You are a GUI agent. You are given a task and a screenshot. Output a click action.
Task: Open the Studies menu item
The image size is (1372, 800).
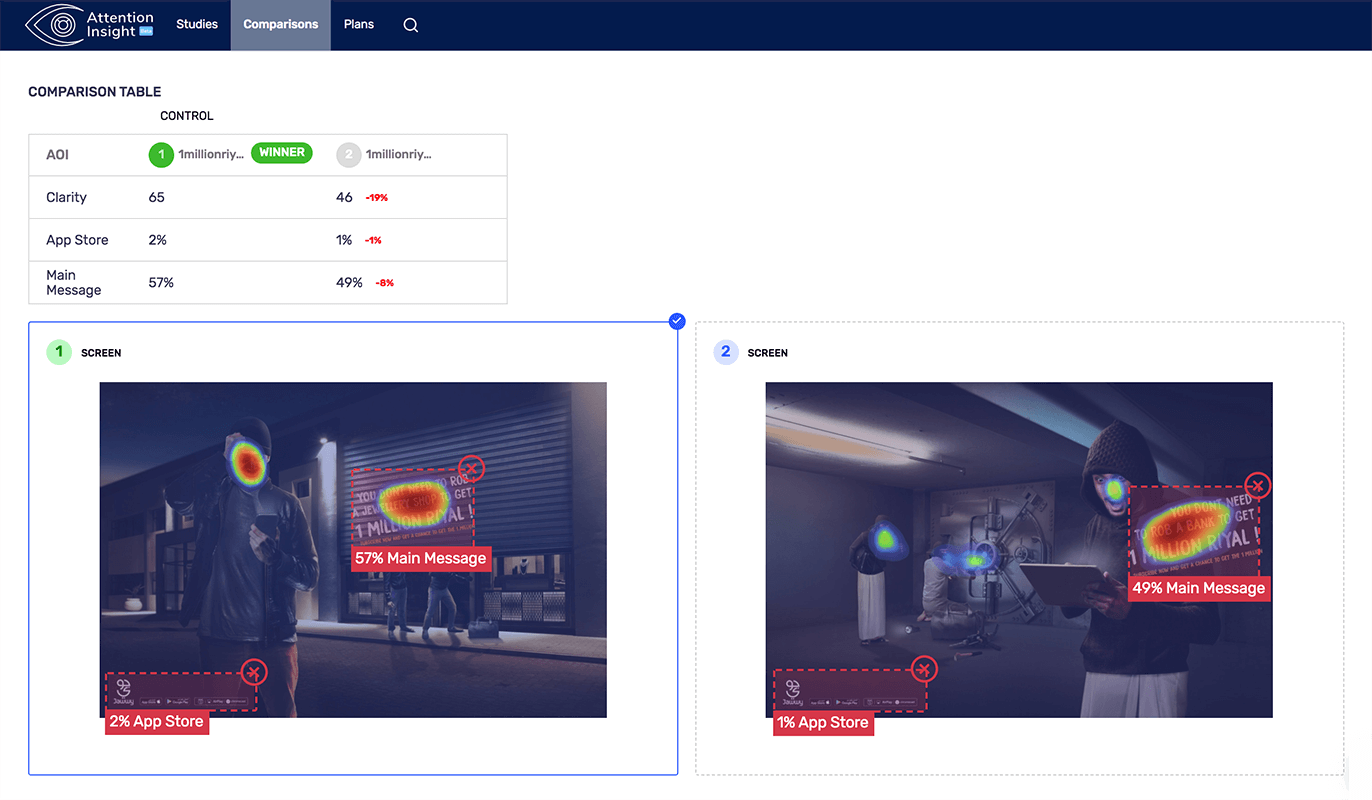197,24
